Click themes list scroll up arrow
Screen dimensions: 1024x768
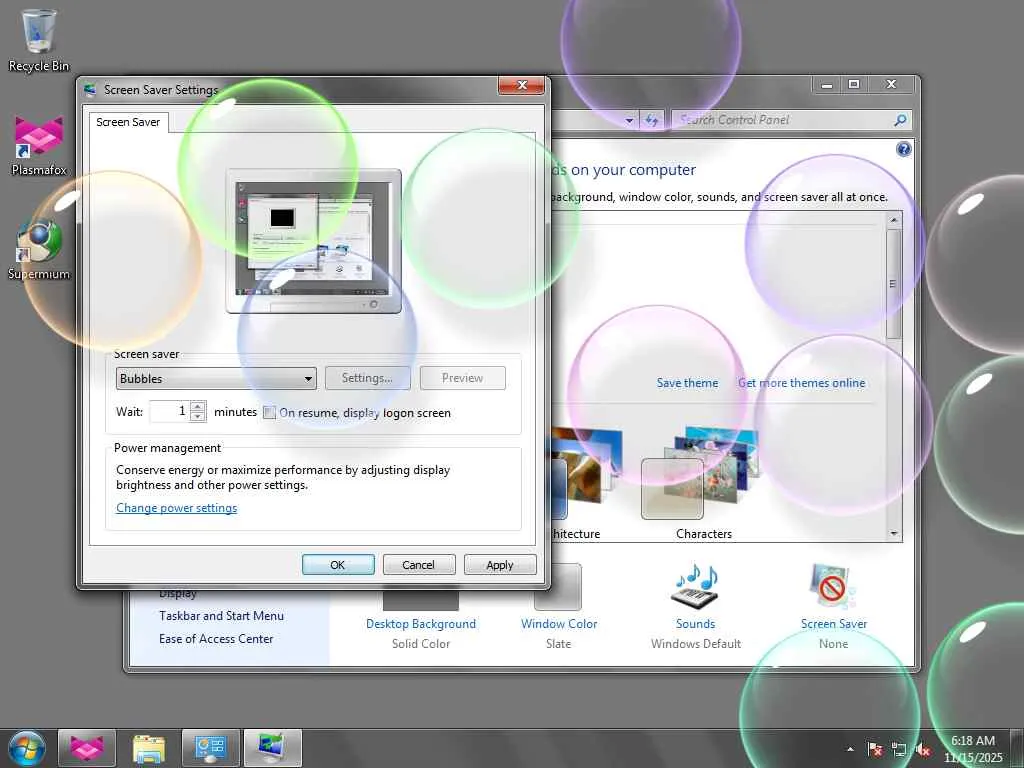(893, 220)
